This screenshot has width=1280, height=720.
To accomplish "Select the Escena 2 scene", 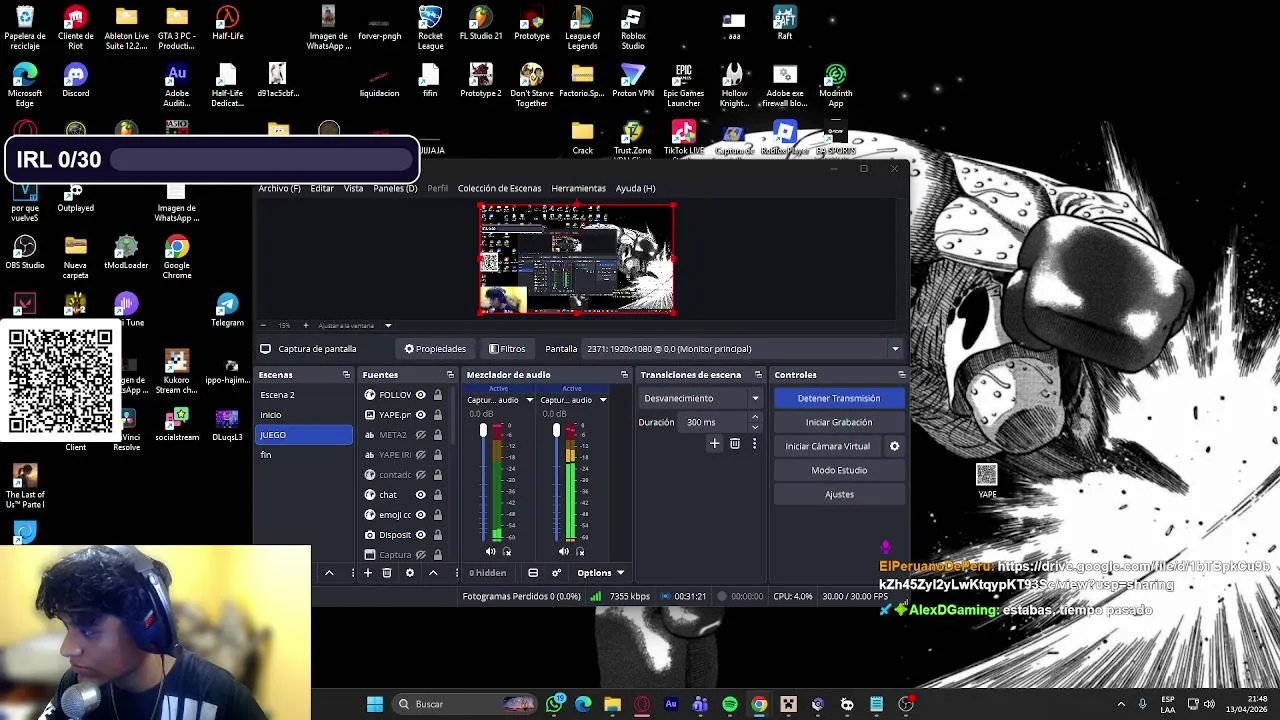I will (304, 395).
